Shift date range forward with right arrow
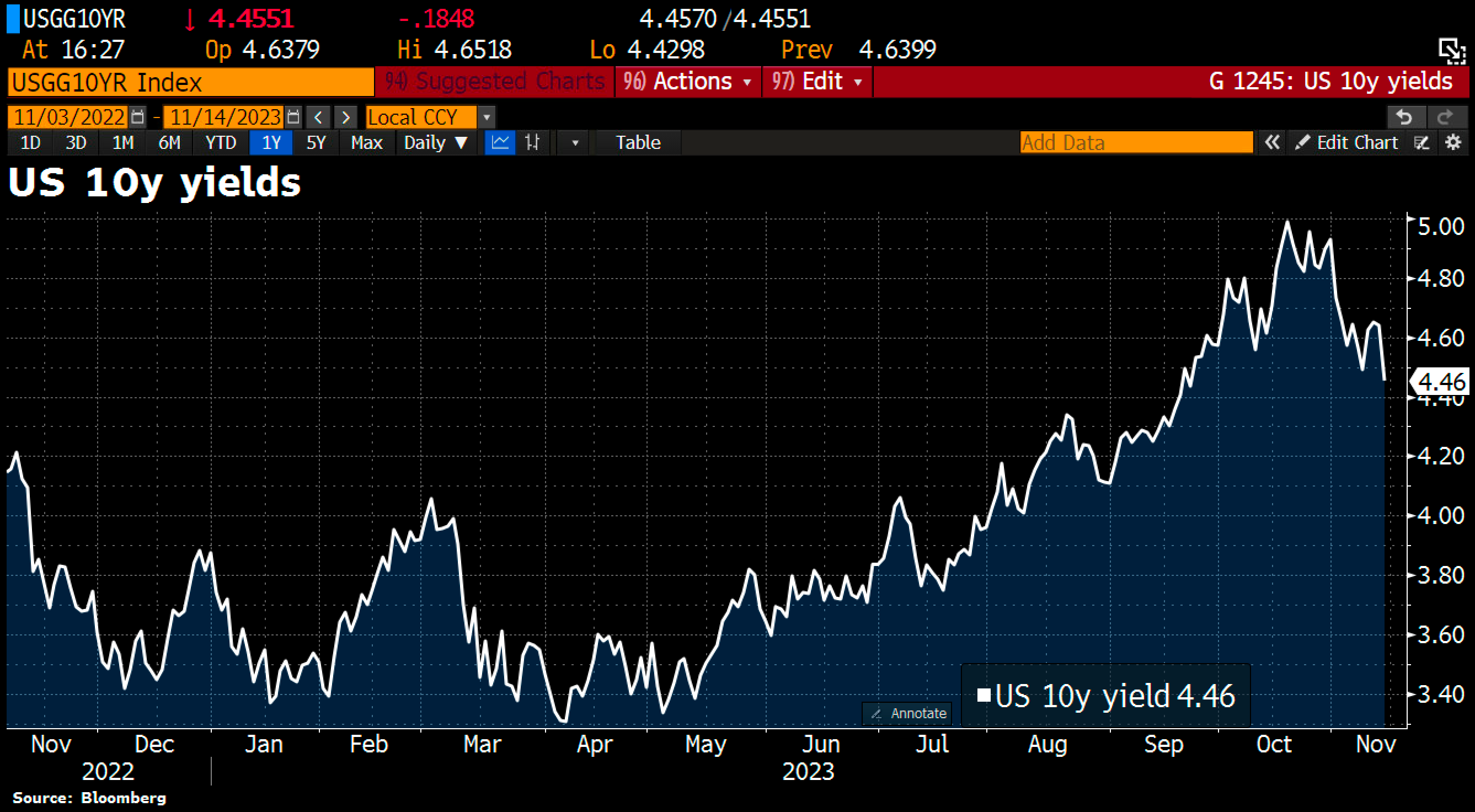Viewport: 1475px width, 812px height. point(345,117)
